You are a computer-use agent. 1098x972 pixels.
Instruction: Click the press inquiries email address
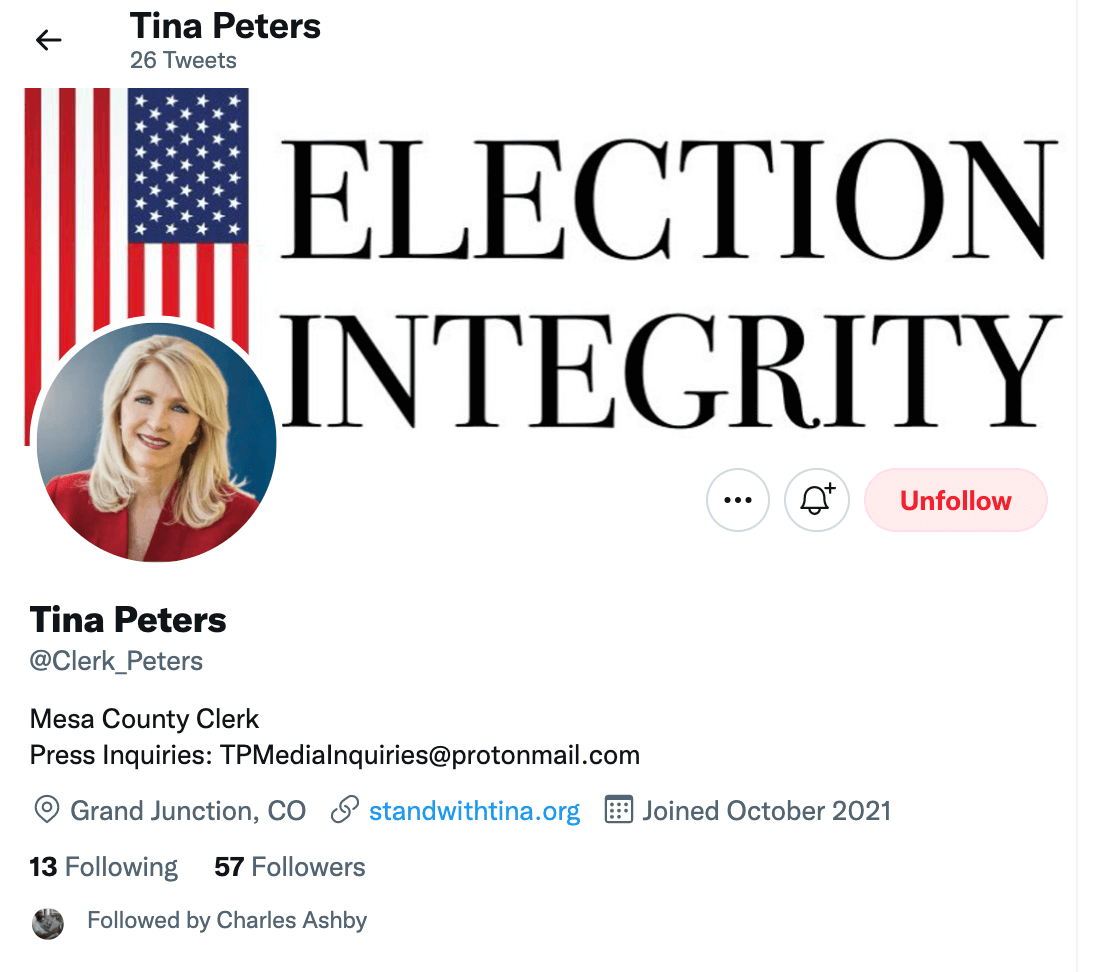pyautogui.click(x=430, y=755)
